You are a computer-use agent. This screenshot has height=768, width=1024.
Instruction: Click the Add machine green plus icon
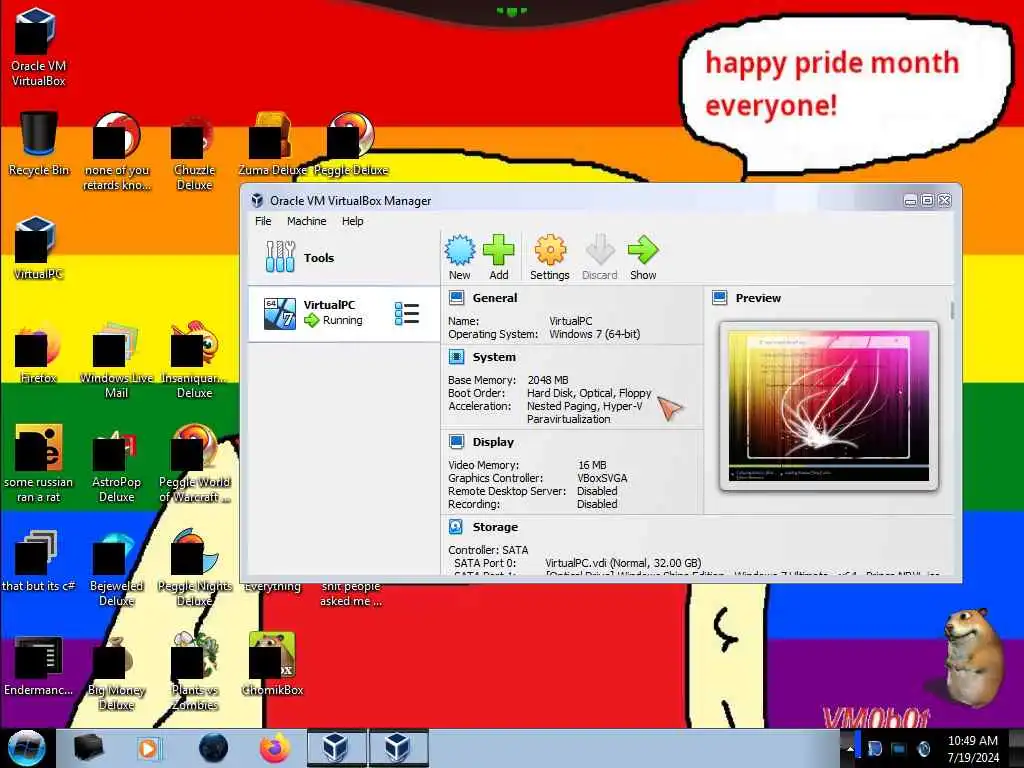[499, 250]
